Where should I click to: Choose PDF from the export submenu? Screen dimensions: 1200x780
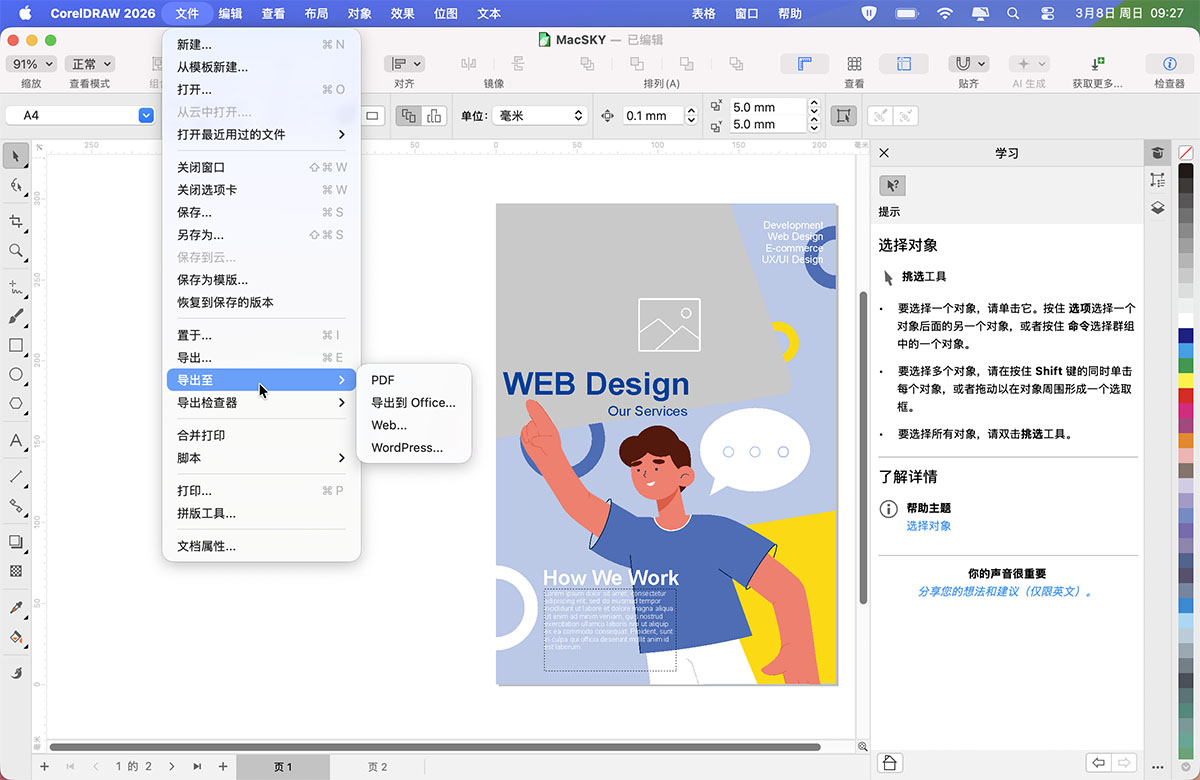coord(383,380)
